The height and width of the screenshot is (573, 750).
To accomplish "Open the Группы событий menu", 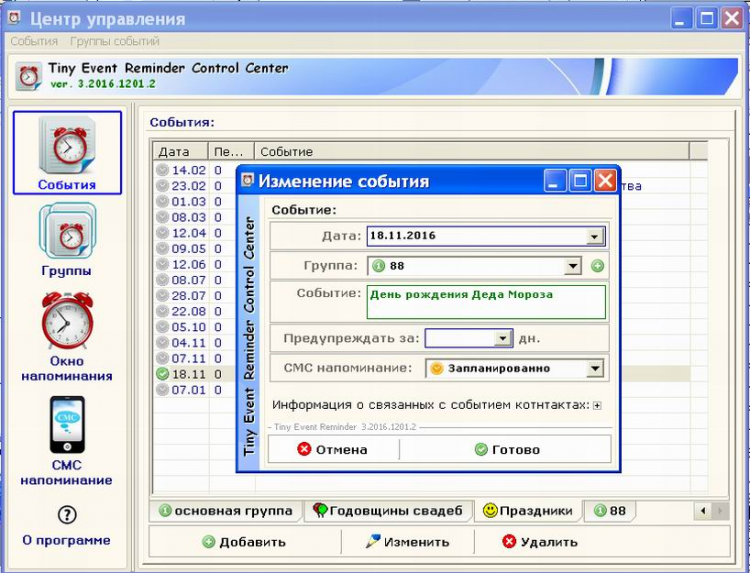I will (115, 42).
